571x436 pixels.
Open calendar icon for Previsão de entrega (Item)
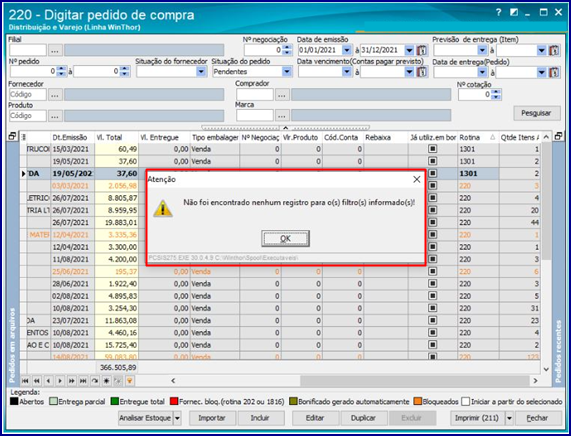click(x=554, y=50)
